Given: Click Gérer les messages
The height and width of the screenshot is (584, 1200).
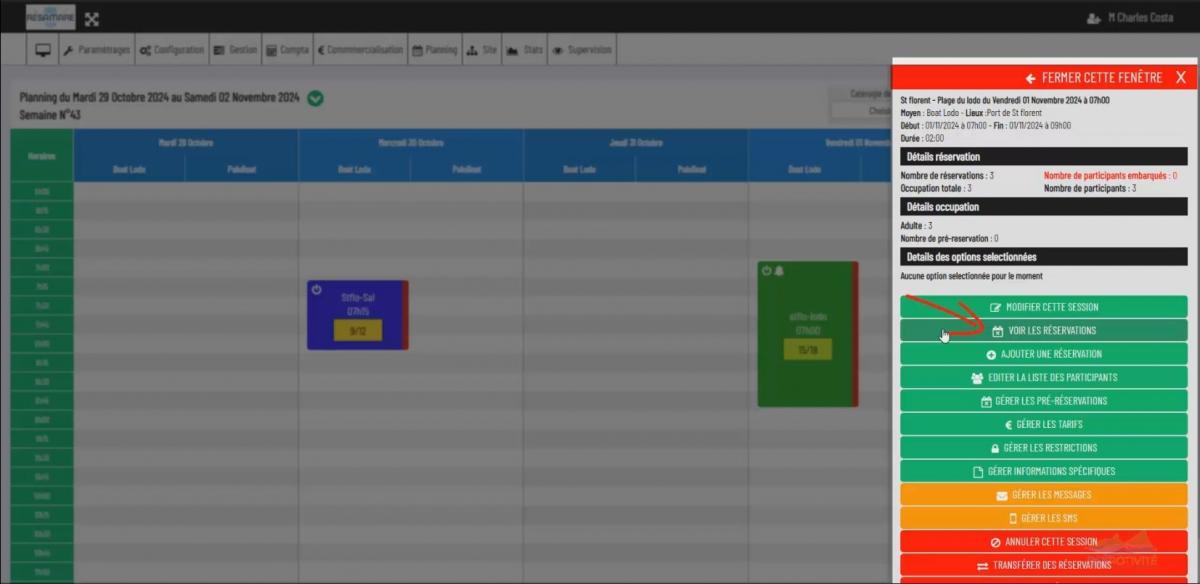Looking at the screenshot, I should point(1044,495).
